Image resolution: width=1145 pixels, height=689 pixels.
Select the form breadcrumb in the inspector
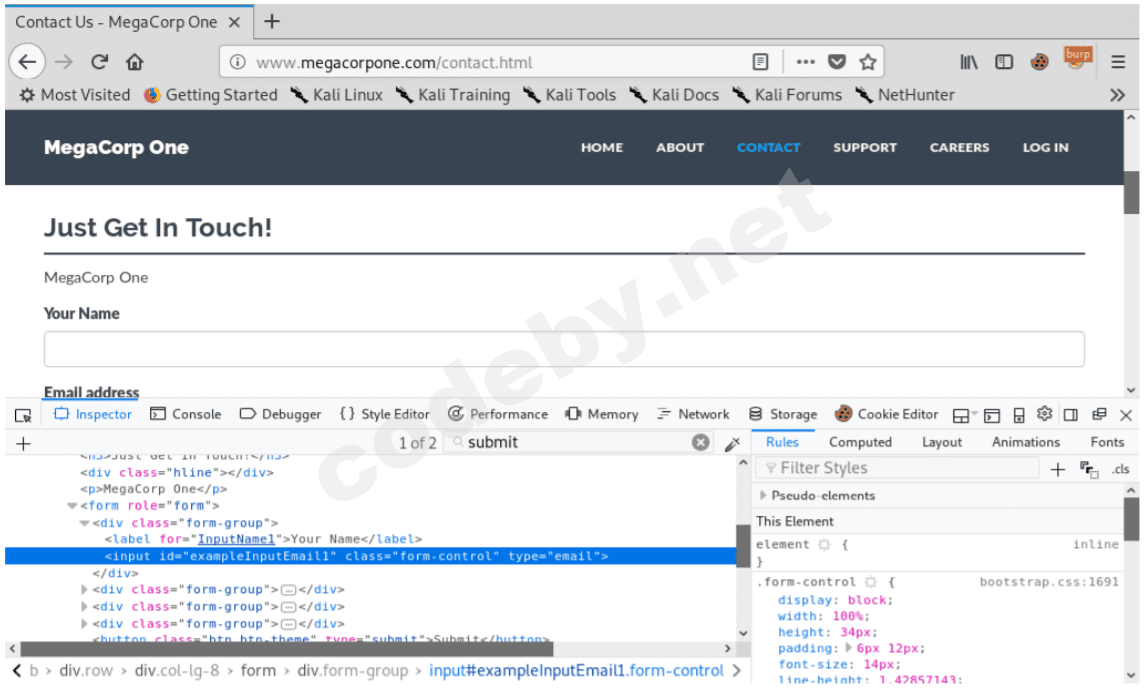point(259,671)
